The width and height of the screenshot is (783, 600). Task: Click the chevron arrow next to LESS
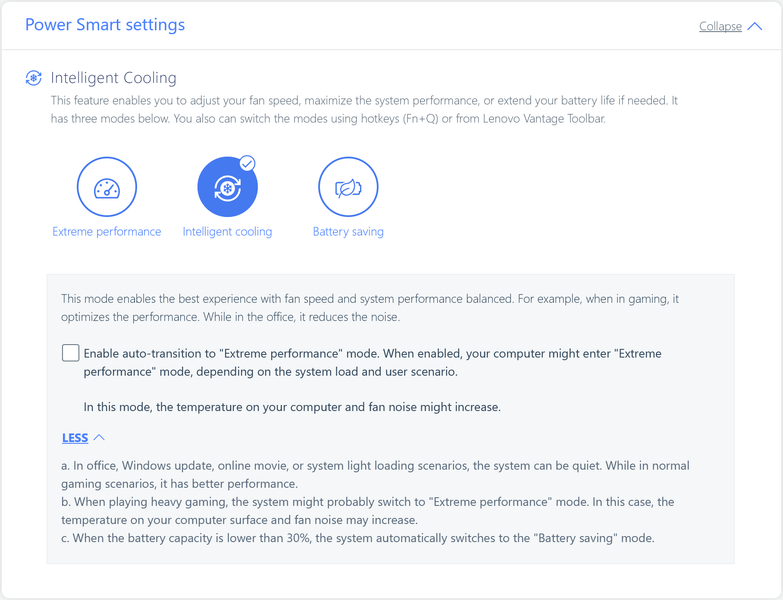click(99, 437)
